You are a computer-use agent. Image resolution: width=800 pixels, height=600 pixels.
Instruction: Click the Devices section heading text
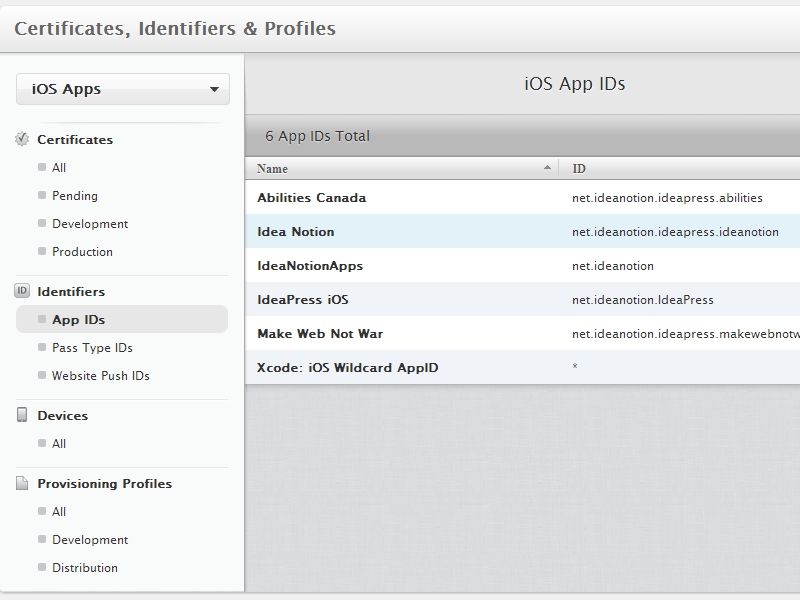tap(63, 415)
